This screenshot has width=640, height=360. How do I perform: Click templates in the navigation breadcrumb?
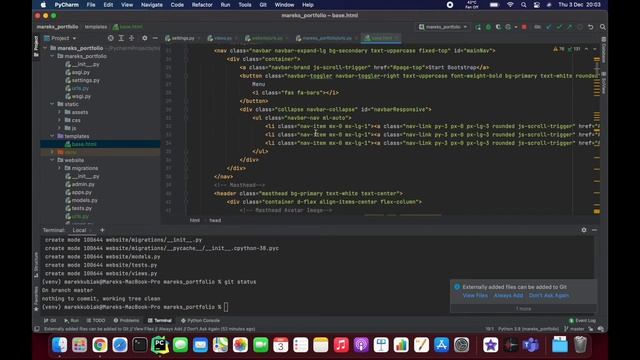pyautogui.click(x=96, y=27)
